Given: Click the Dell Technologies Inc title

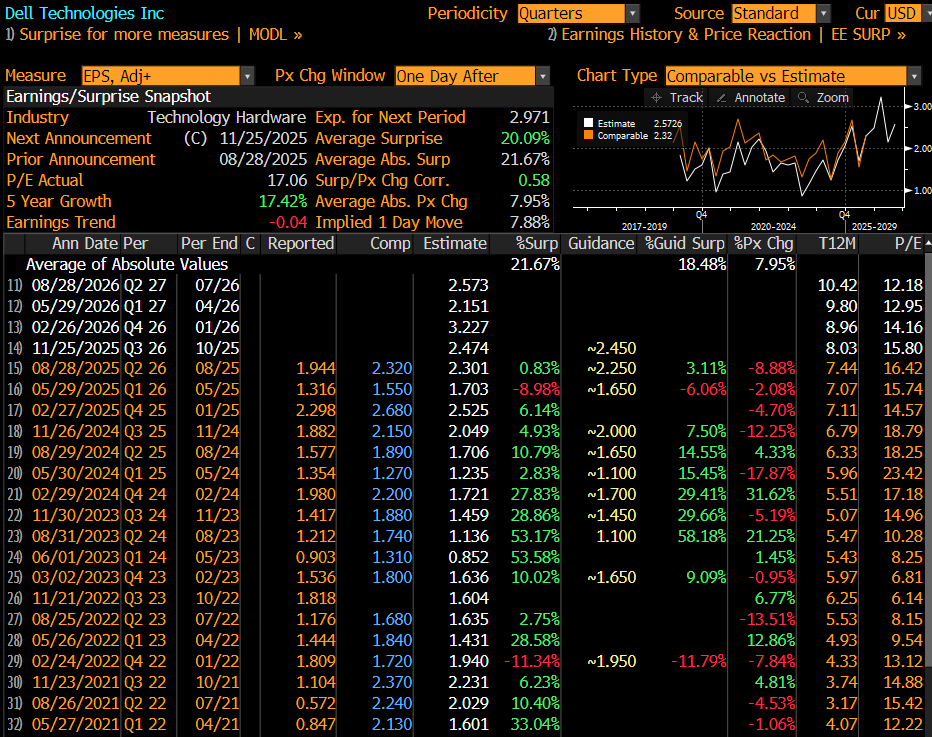Looking at the screenshot, I should [x=84, y=13].
